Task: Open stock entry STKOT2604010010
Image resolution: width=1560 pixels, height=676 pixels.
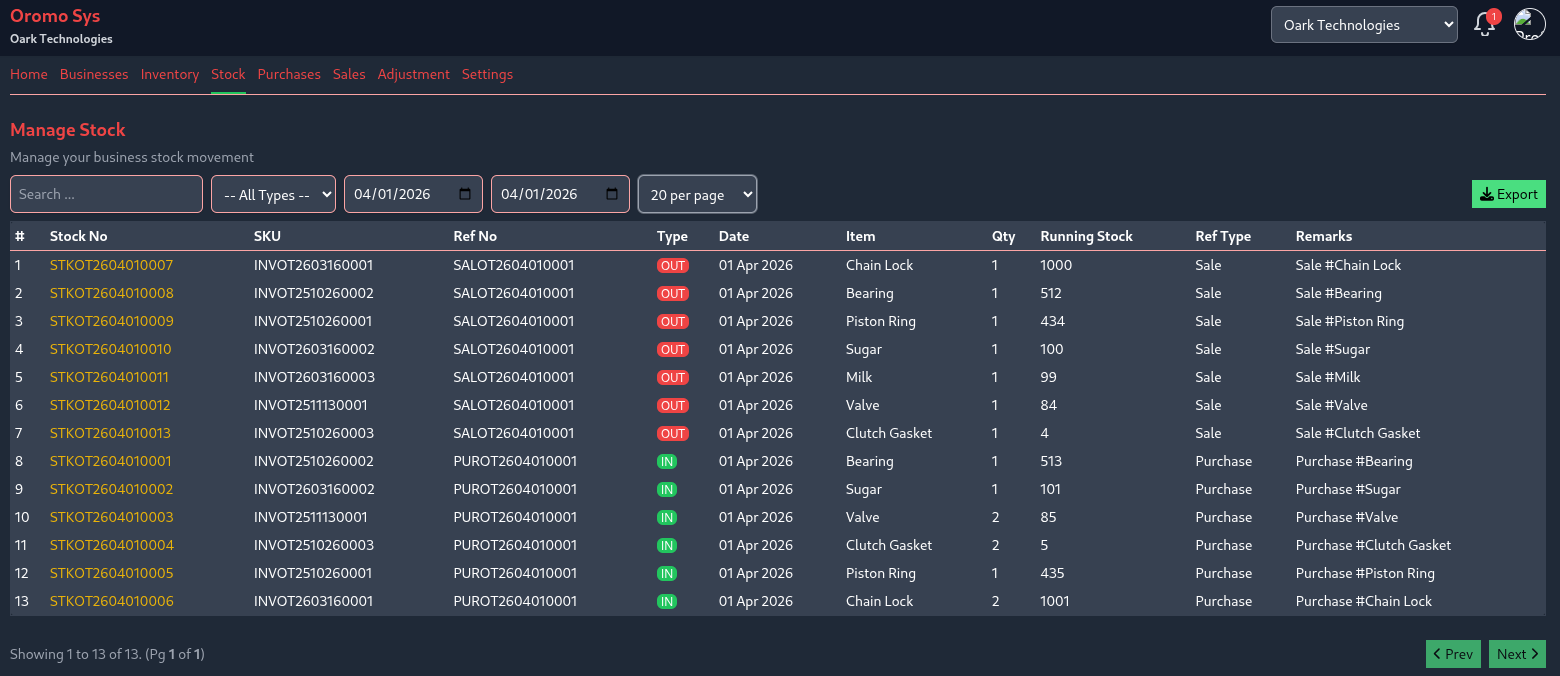Action: point(110,349)
